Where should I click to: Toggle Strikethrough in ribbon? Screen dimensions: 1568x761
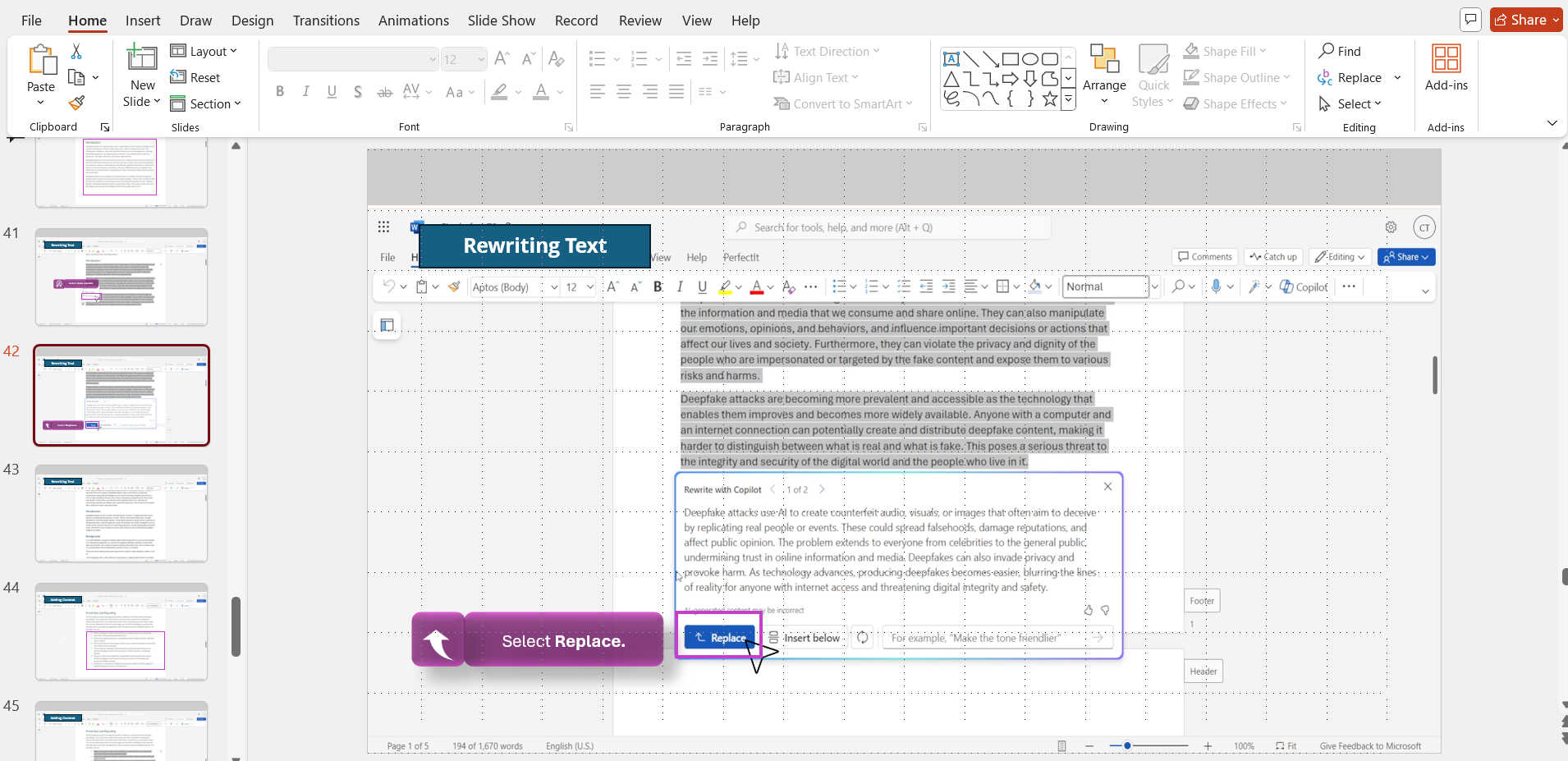coord(384,92)
